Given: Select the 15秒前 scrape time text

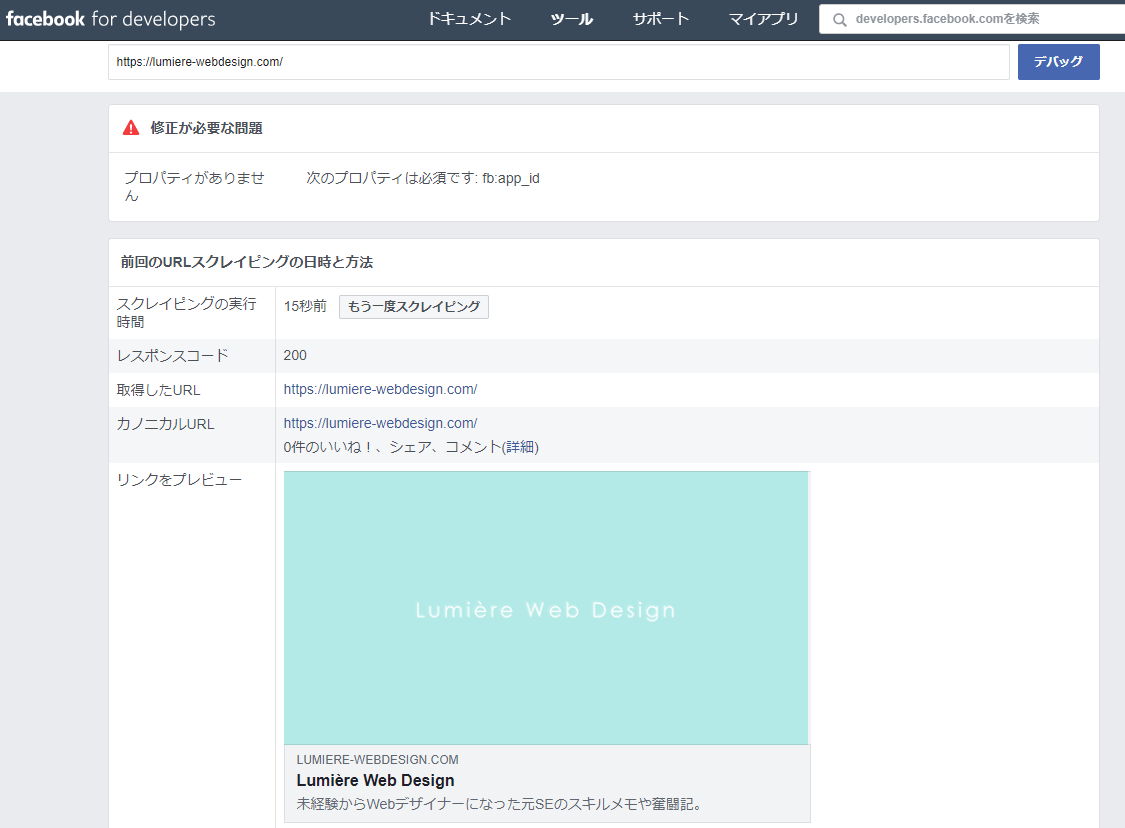Looking at the screenshot, I should (305, 306).
